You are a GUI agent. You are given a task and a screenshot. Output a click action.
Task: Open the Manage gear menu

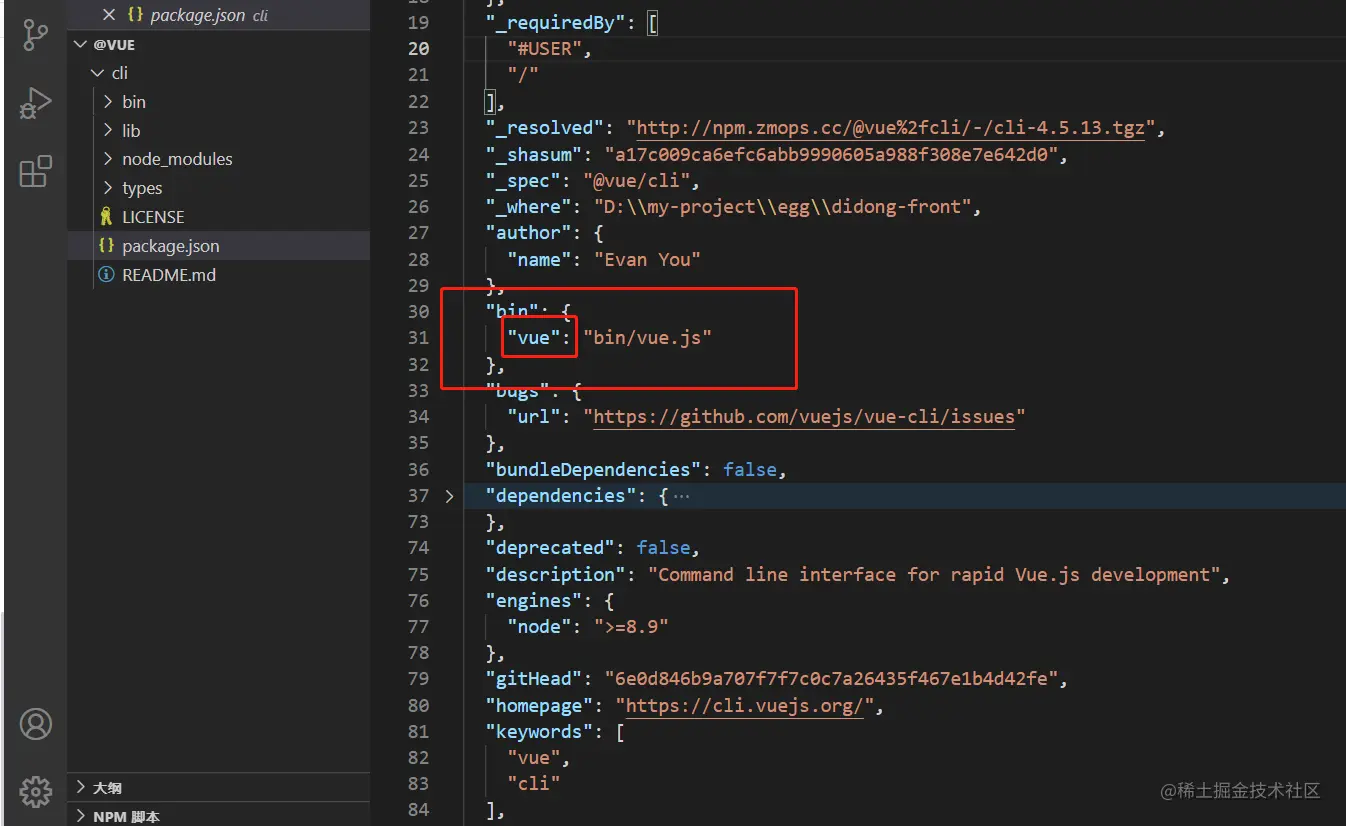[x=36, y=791]
